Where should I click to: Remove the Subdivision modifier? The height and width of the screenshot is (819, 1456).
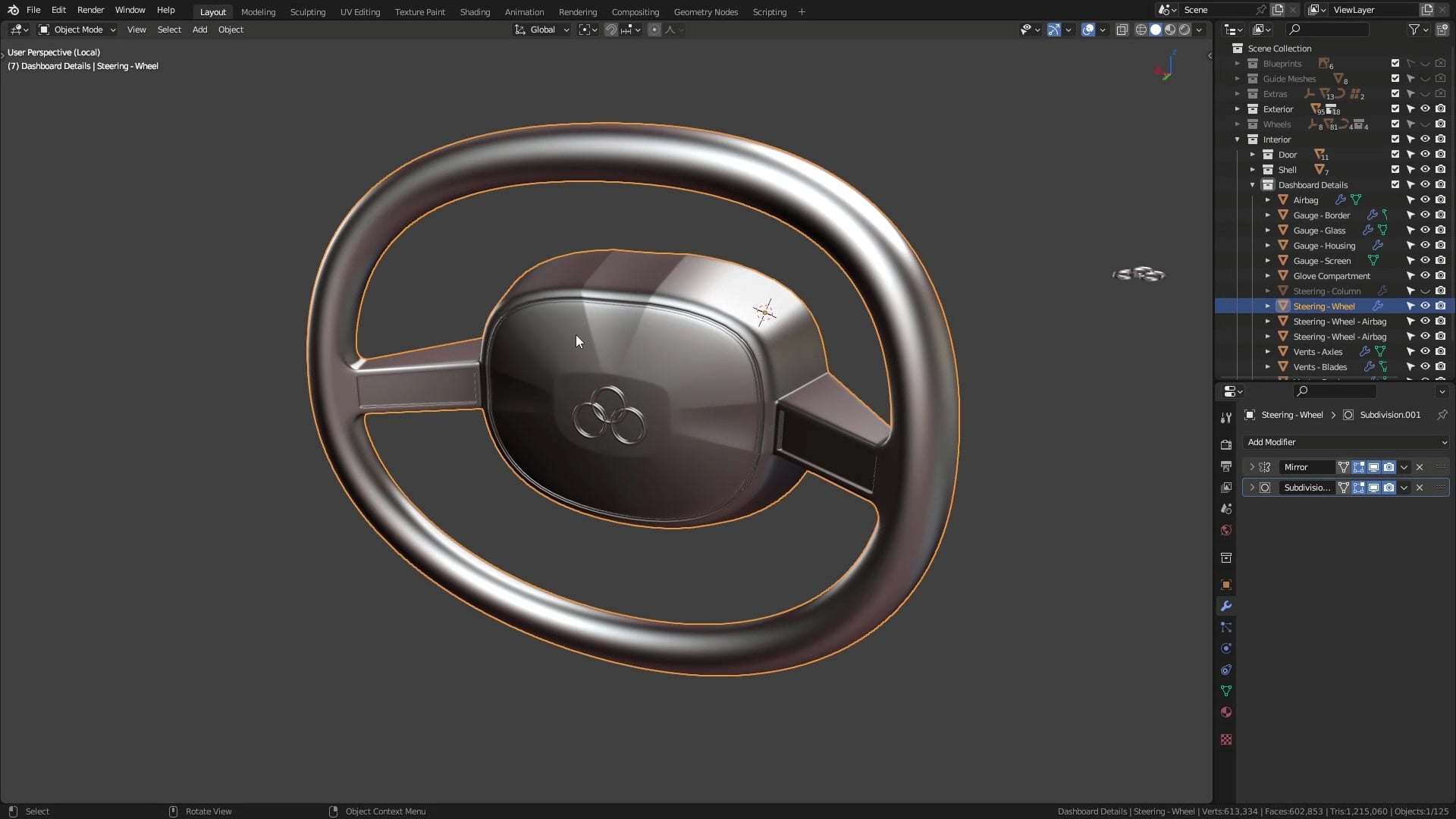pos(1420,488)
